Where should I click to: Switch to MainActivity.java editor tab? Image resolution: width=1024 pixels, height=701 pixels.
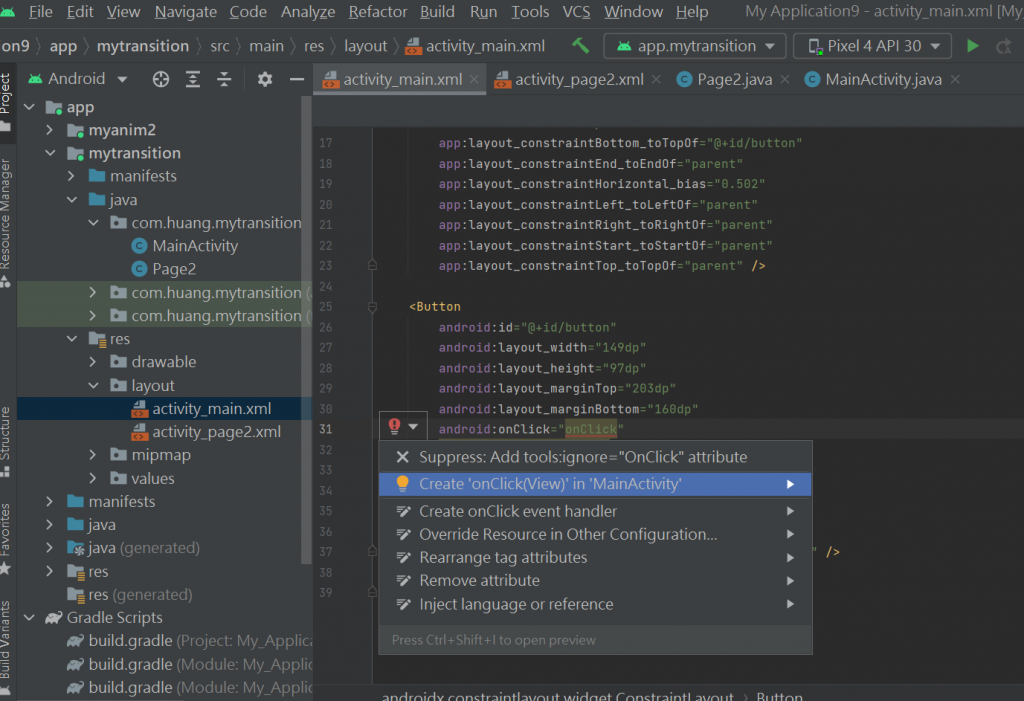[883, 79]
